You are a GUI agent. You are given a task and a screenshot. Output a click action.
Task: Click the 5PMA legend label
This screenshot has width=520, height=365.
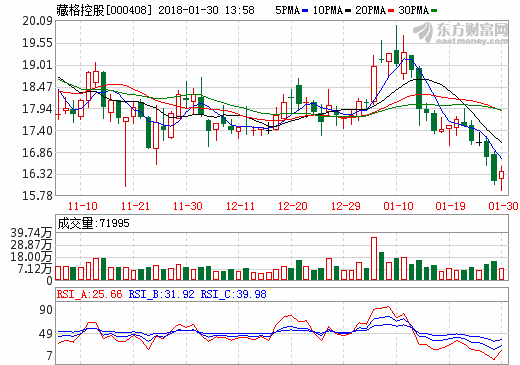[x=288, y=11]
